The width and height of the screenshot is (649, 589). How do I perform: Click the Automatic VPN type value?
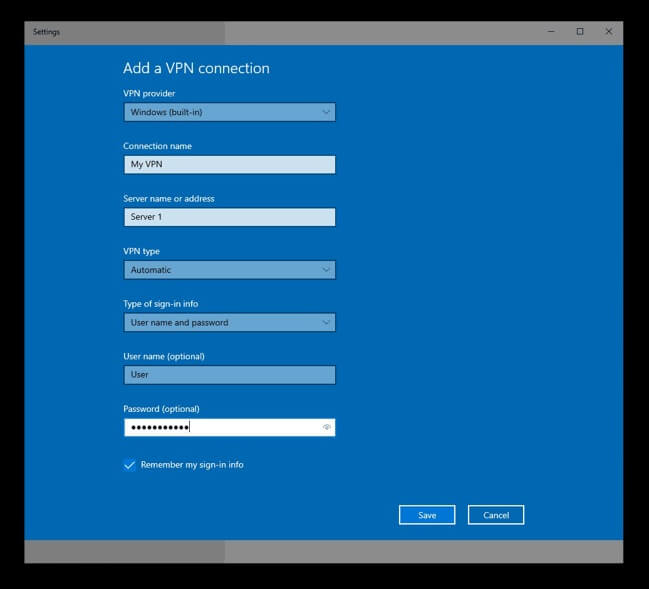coord(151,270)
